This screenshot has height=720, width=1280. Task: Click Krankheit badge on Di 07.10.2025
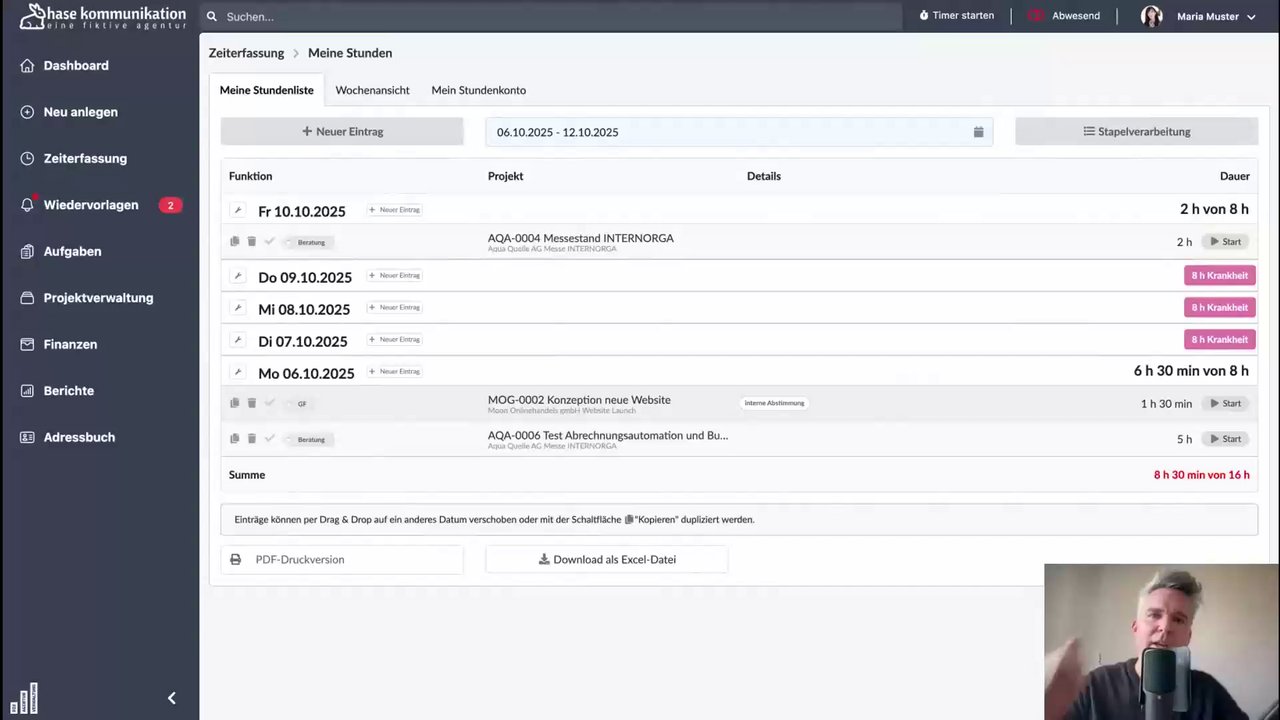tap(1219, 340)
